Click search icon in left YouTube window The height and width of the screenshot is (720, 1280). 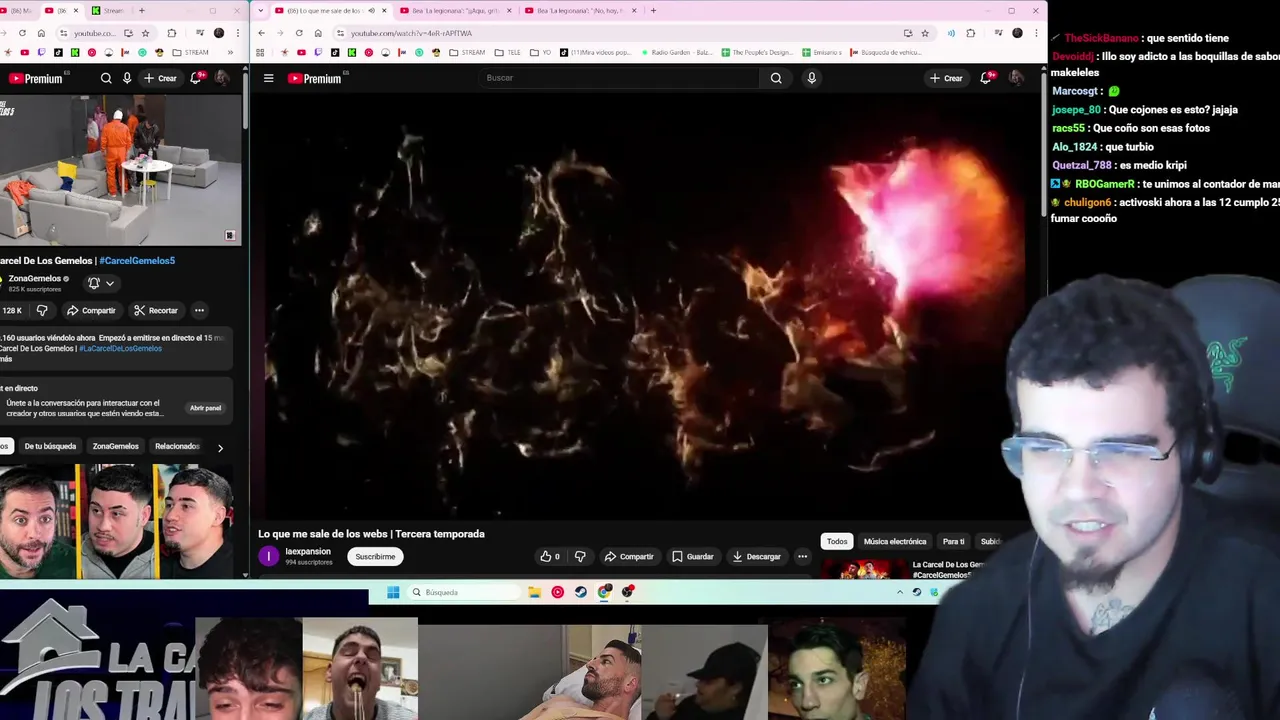pyautogui.click(x=106, y=78)
